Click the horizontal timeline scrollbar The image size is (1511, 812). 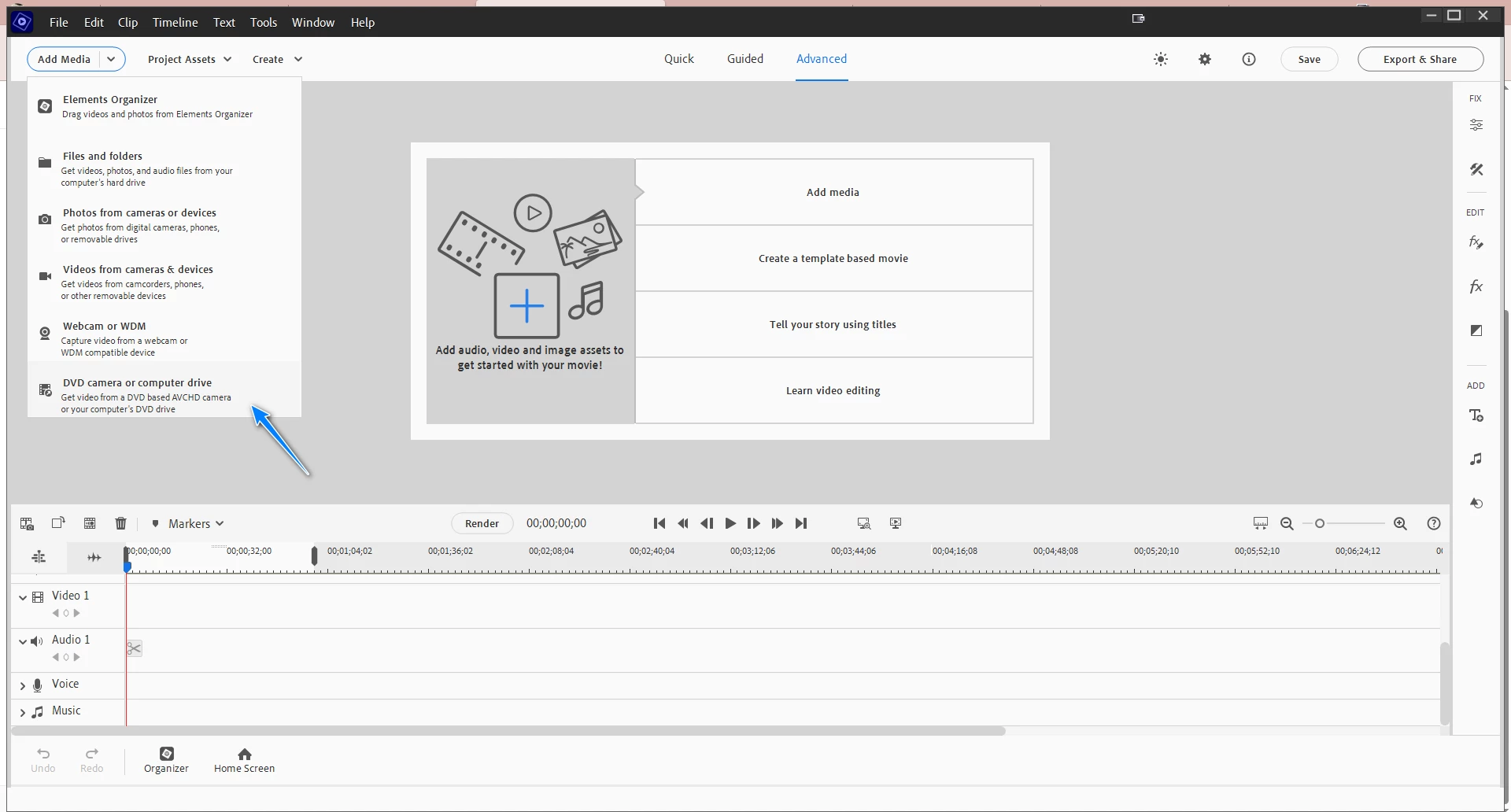508,731
